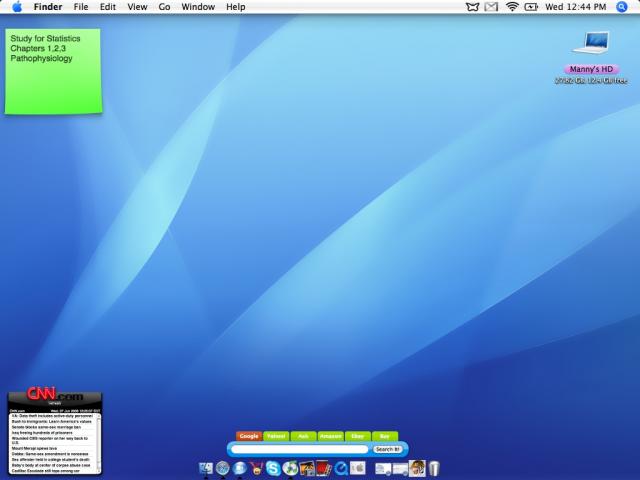
Task: Open the View menu
Action: point(137,7)
